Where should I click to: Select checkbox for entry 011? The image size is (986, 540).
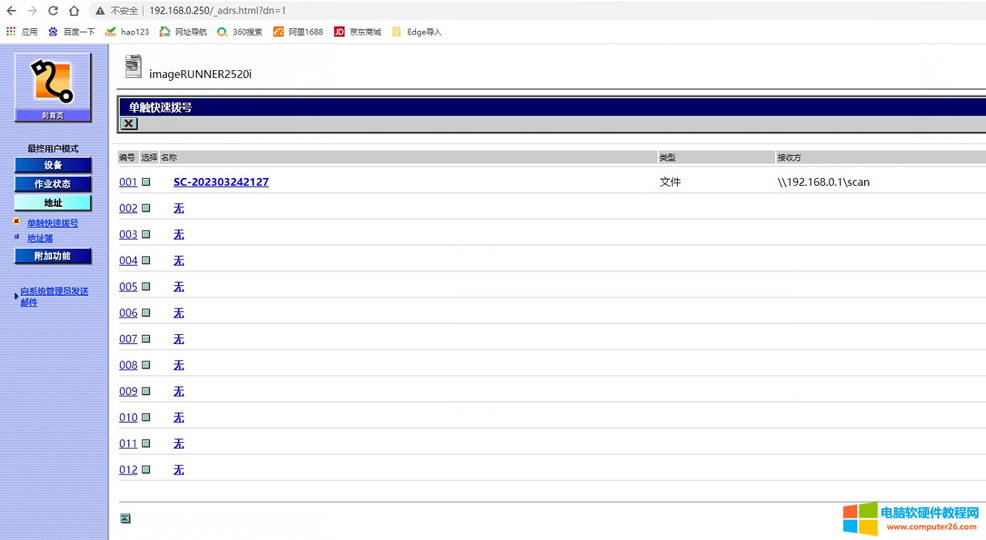146,443
